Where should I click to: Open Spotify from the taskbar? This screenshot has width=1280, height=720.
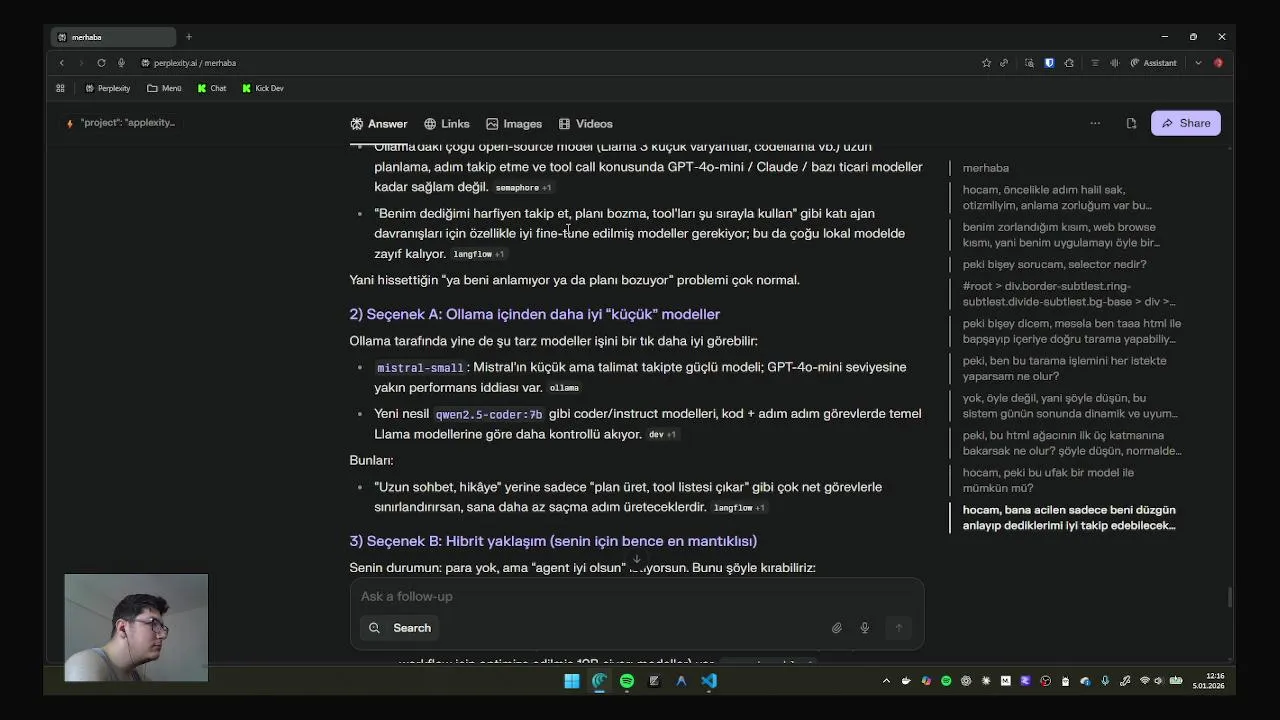(627, 681)
